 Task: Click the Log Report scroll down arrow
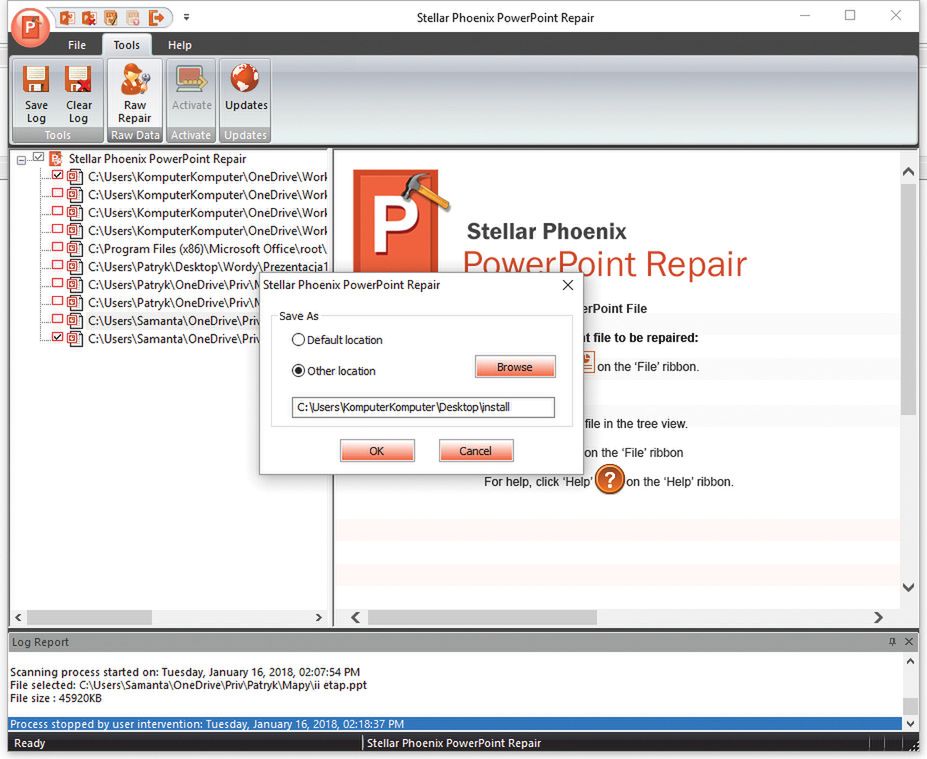click(910, 724)
